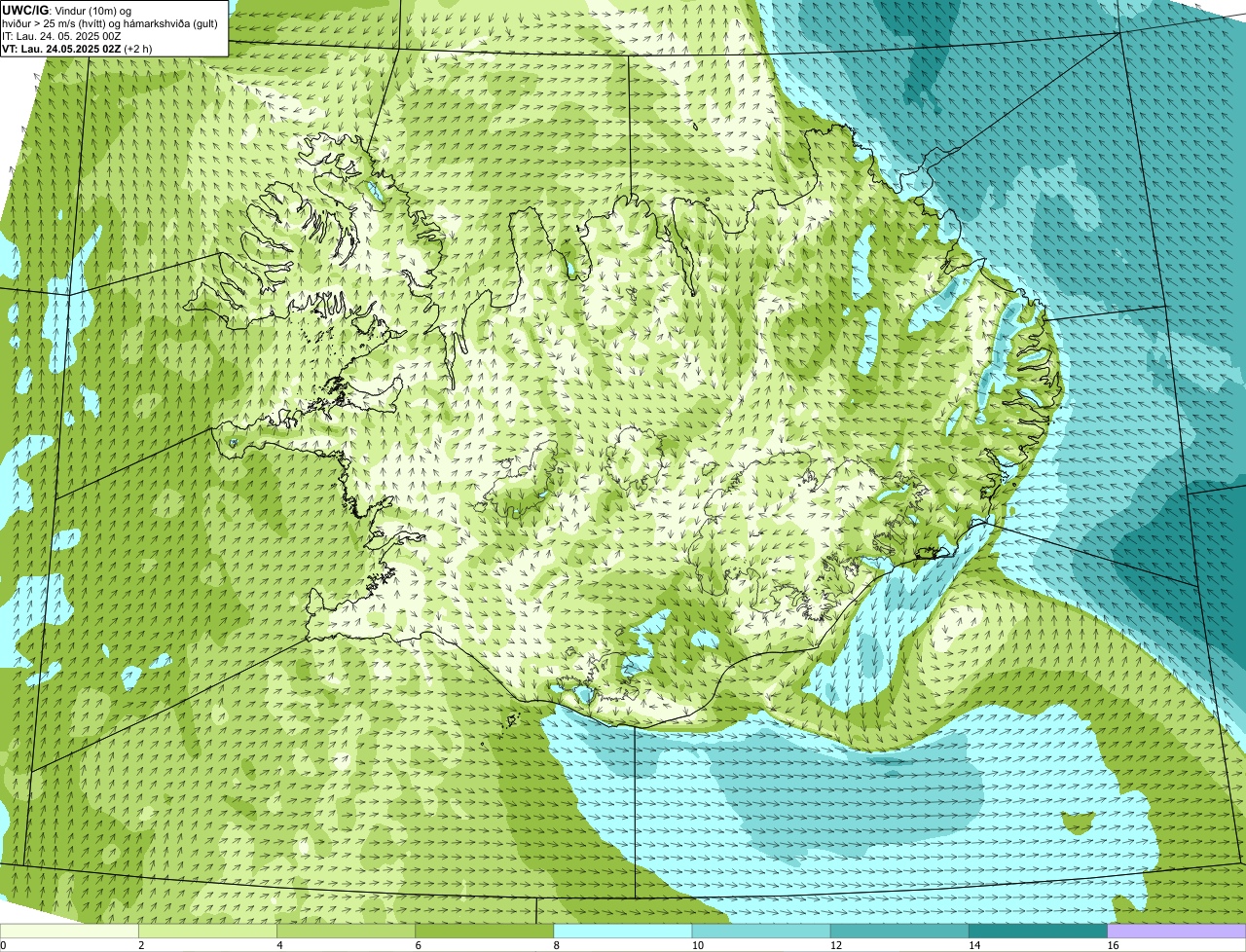Click the legend tick label '10'

[697, 945]
